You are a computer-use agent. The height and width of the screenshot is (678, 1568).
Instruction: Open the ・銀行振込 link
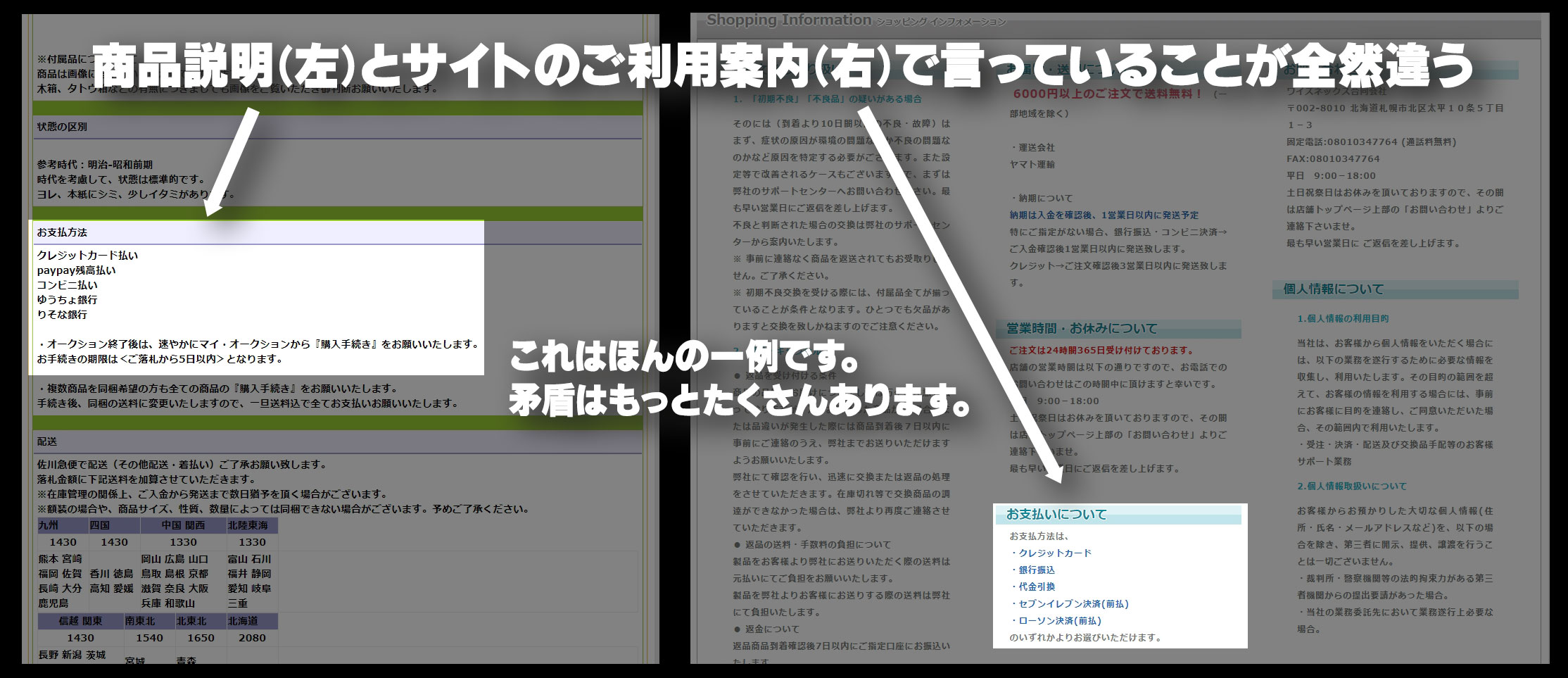coord(1032,570)
